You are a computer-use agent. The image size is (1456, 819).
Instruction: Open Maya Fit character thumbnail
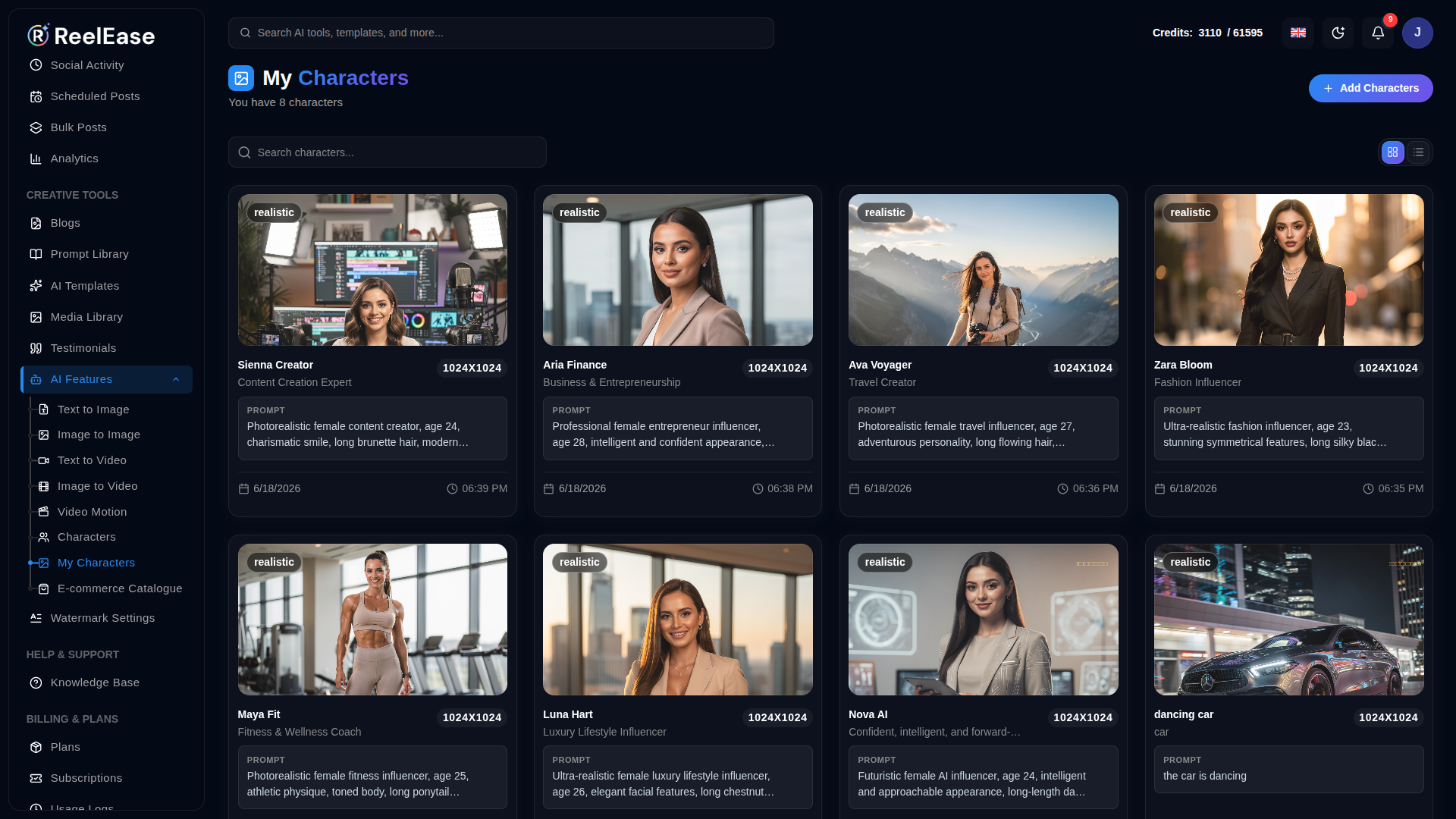click(372, 620)
